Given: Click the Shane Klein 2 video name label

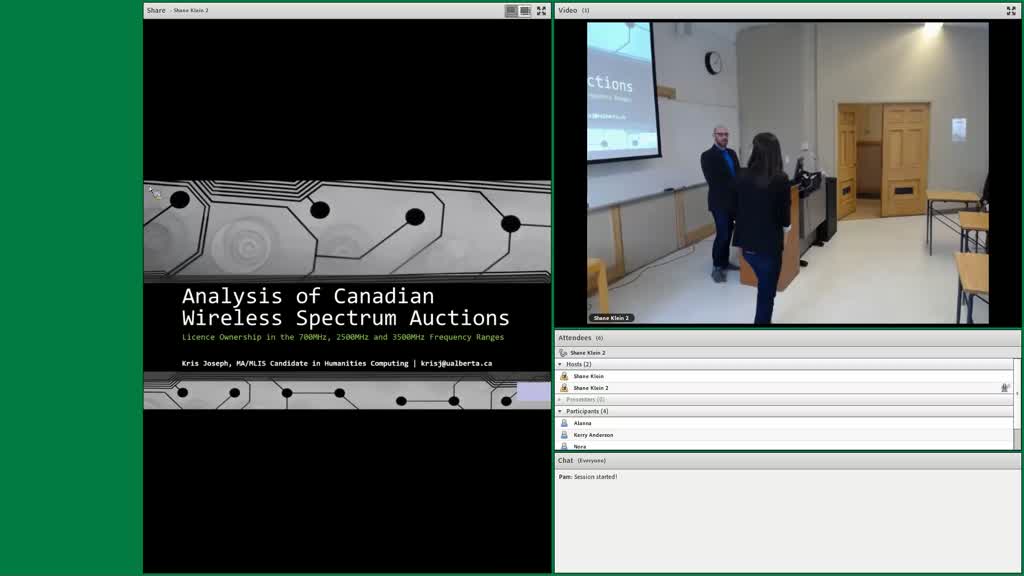Looking at the screenshot, I should tap(611, 318).
